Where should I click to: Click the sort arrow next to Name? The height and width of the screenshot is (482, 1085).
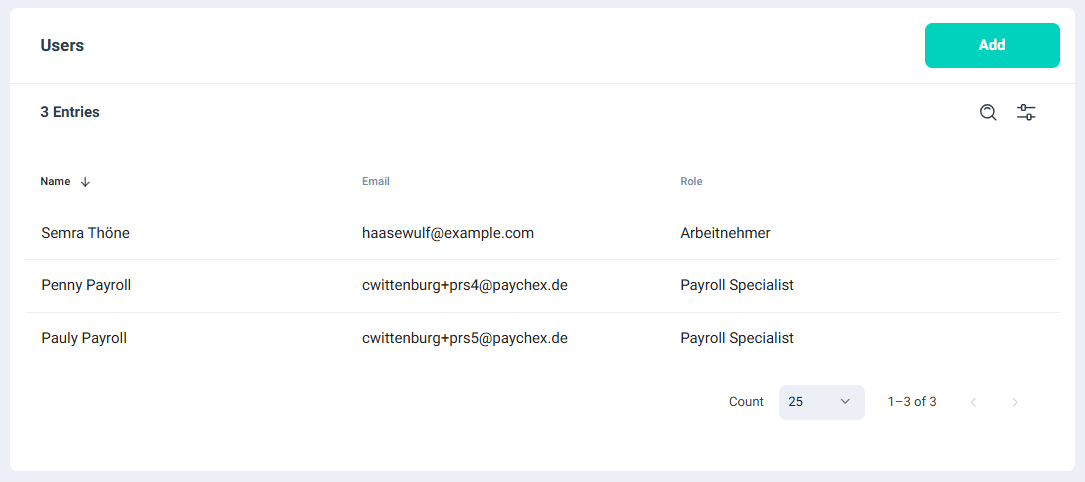[85, 182]
